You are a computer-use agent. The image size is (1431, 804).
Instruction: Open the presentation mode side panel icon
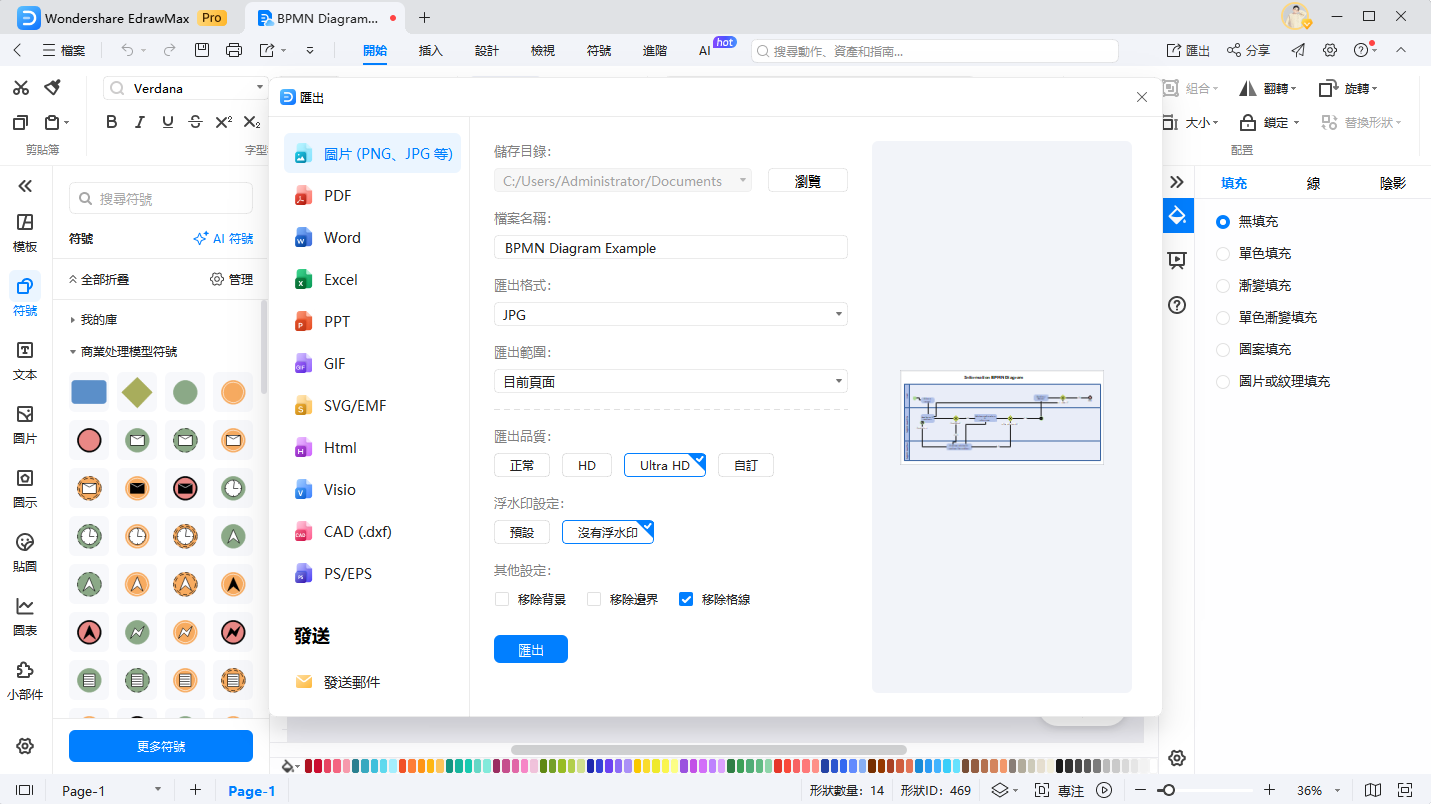click(1177, 260)
